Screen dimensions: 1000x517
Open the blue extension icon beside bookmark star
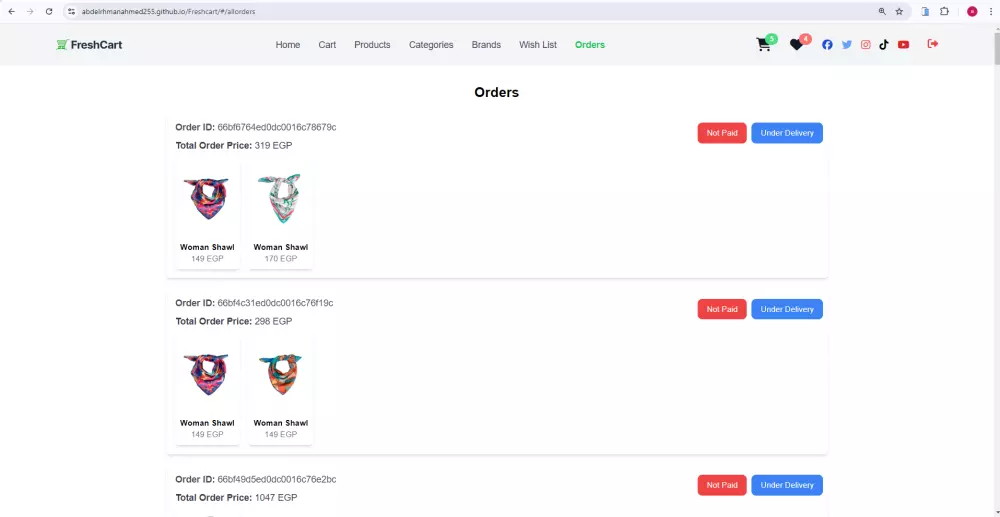pos(925,11)
